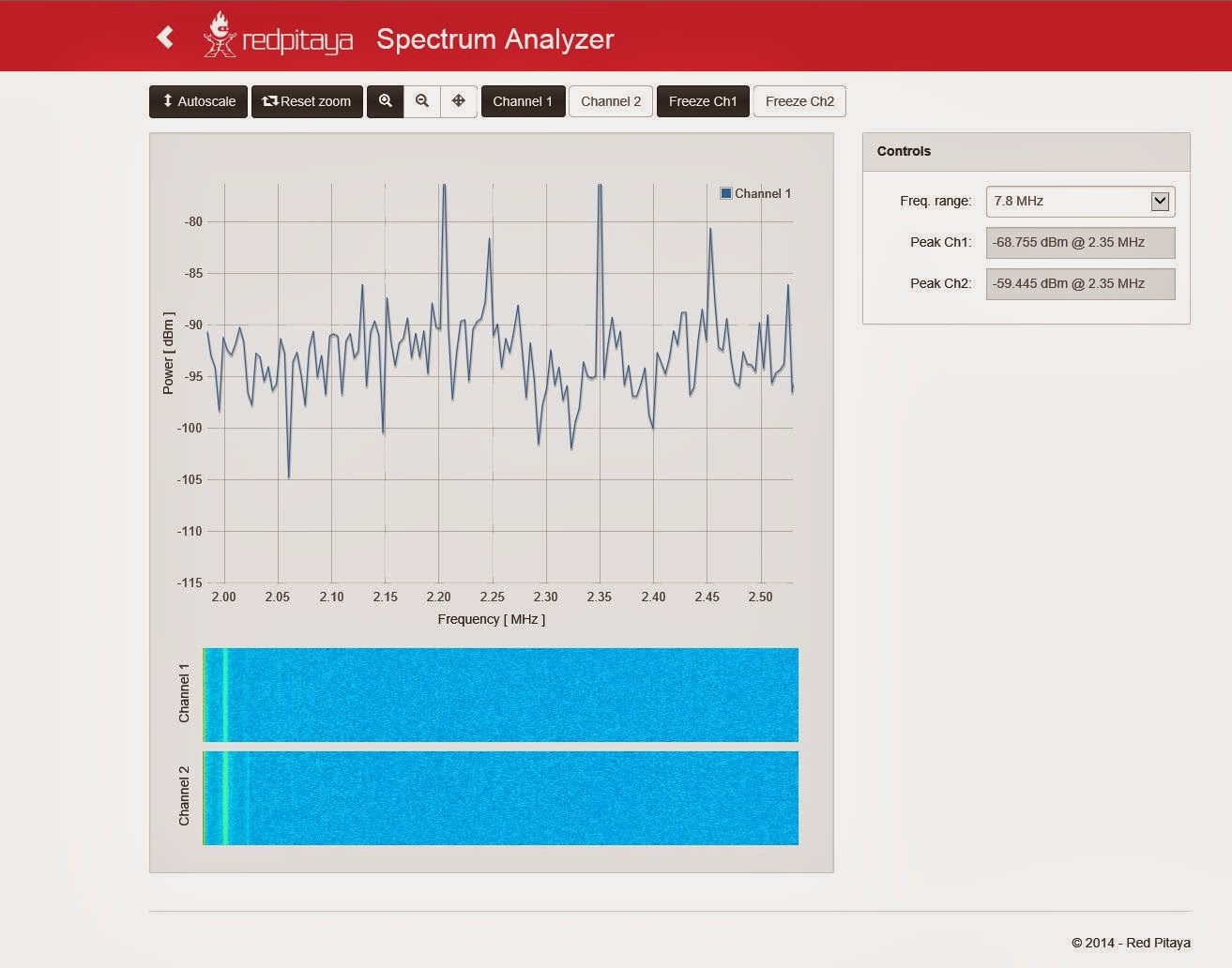The width and height of the screenshot is (1232, 968).
Task: Click the back arrow in the header
Action: 165,38
